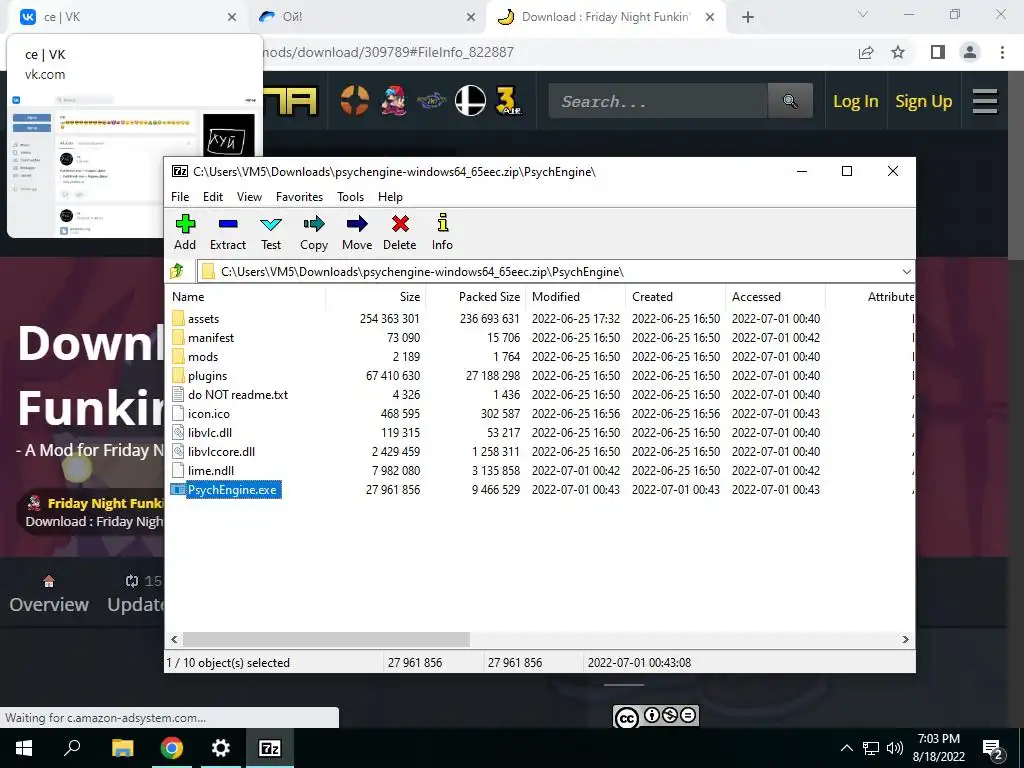Select the assets folder icon
Screen dimensions: 1024x768
[178, 319]
